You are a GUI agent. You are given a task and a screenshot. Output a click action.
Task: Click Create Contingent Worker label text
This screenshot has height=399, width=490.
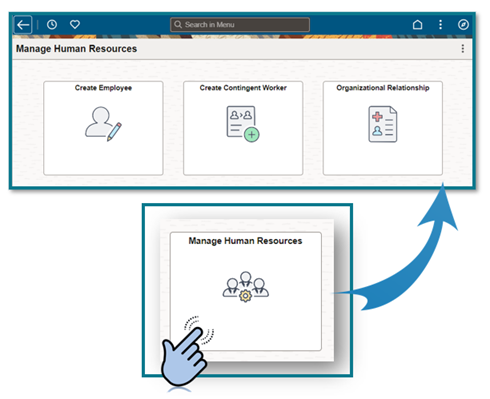[x=243, y=88]
